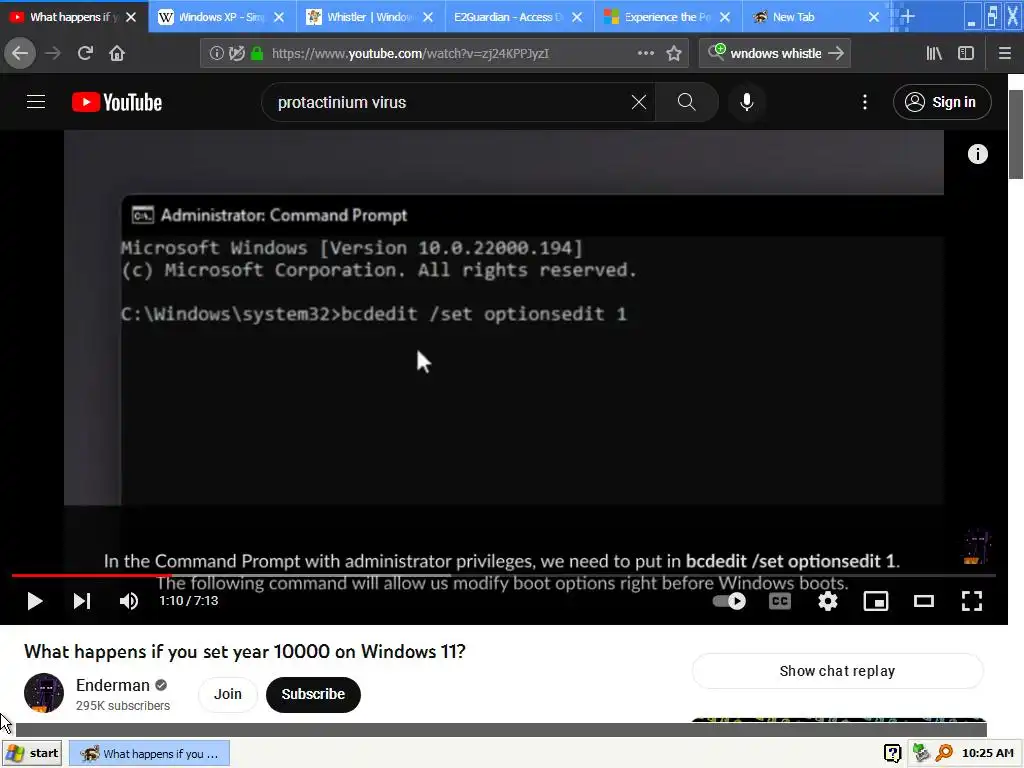Mute the video volume speaker
The image size is (1024, 768).
click(x=129, y=601)
